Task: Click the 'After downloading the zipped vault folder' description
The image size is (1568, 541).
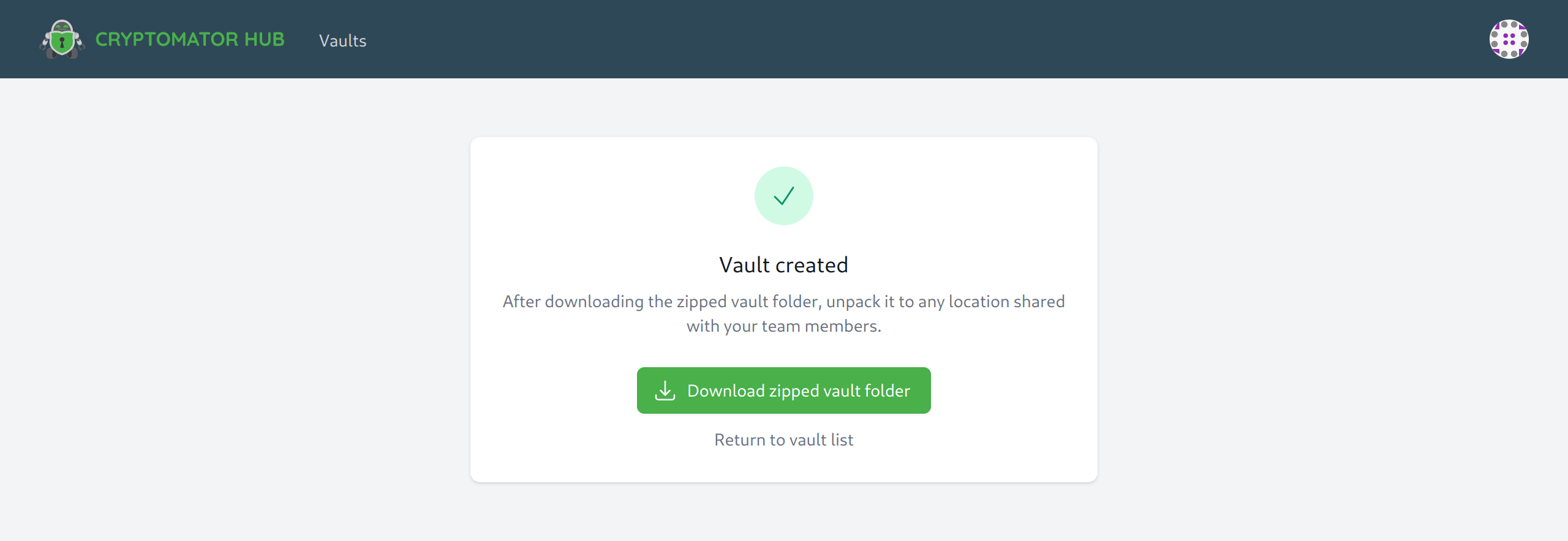Action: tap(783, 313)
